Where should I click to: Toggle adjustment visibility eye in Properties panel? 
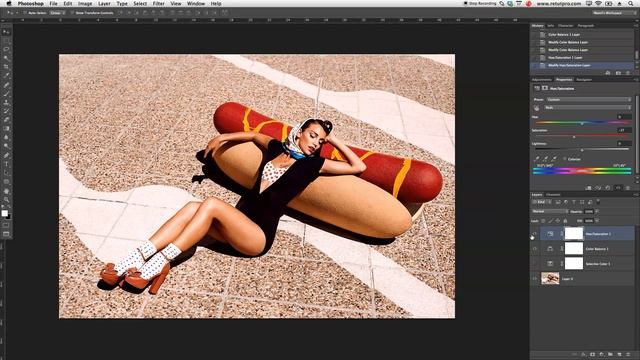point(618,188)
